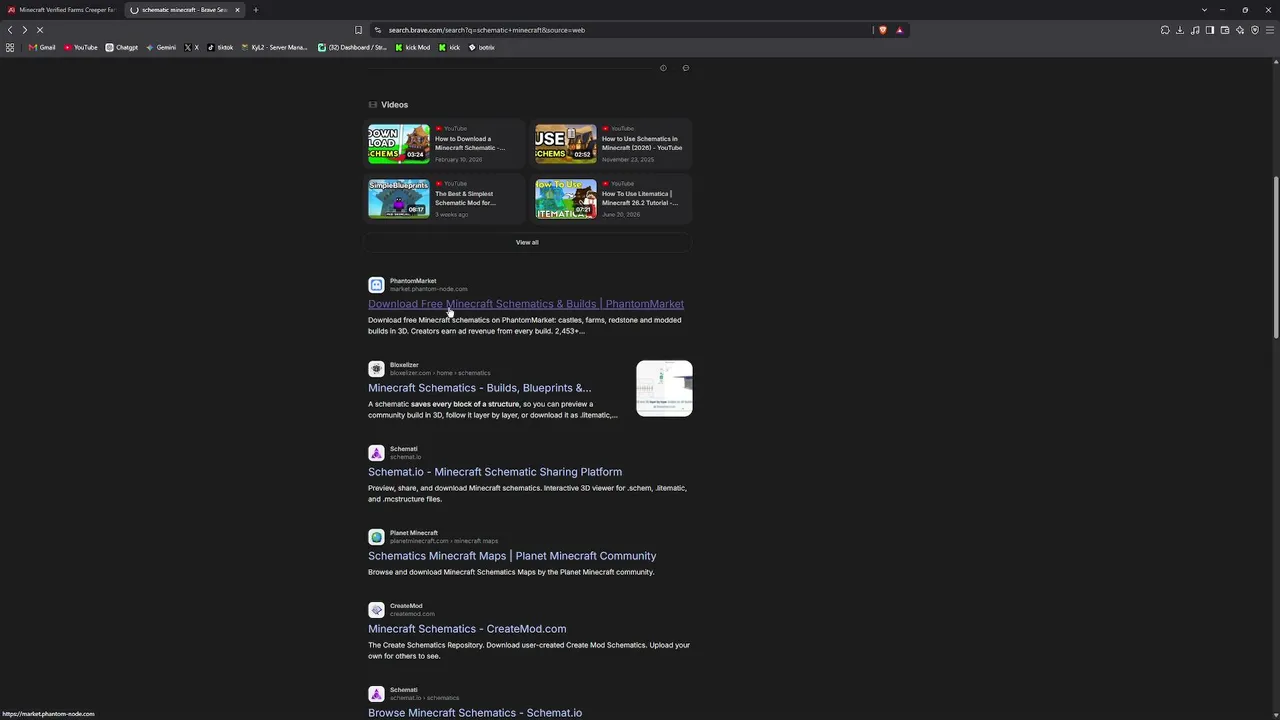Open the Leo AI sparkle icon

pos(1240,30)
